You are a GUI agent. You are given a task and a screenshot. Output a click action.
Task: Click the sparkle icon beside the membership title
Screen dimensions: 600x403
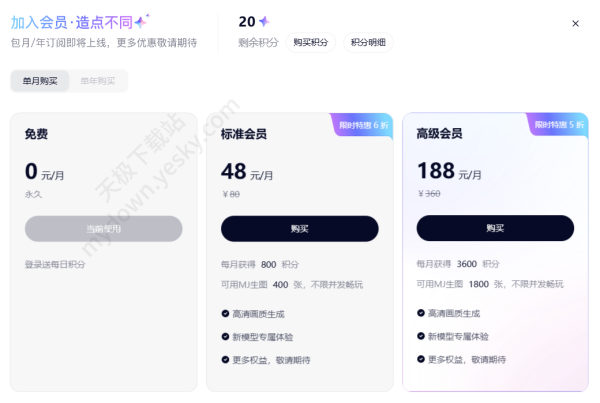tap(141, 20)
